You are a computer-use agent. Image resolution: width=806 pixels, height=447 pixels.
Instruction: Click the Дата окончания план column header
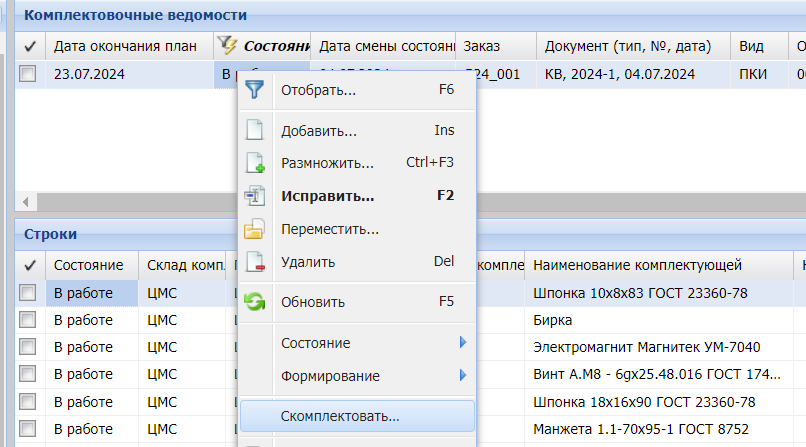(x=125, y=46)
